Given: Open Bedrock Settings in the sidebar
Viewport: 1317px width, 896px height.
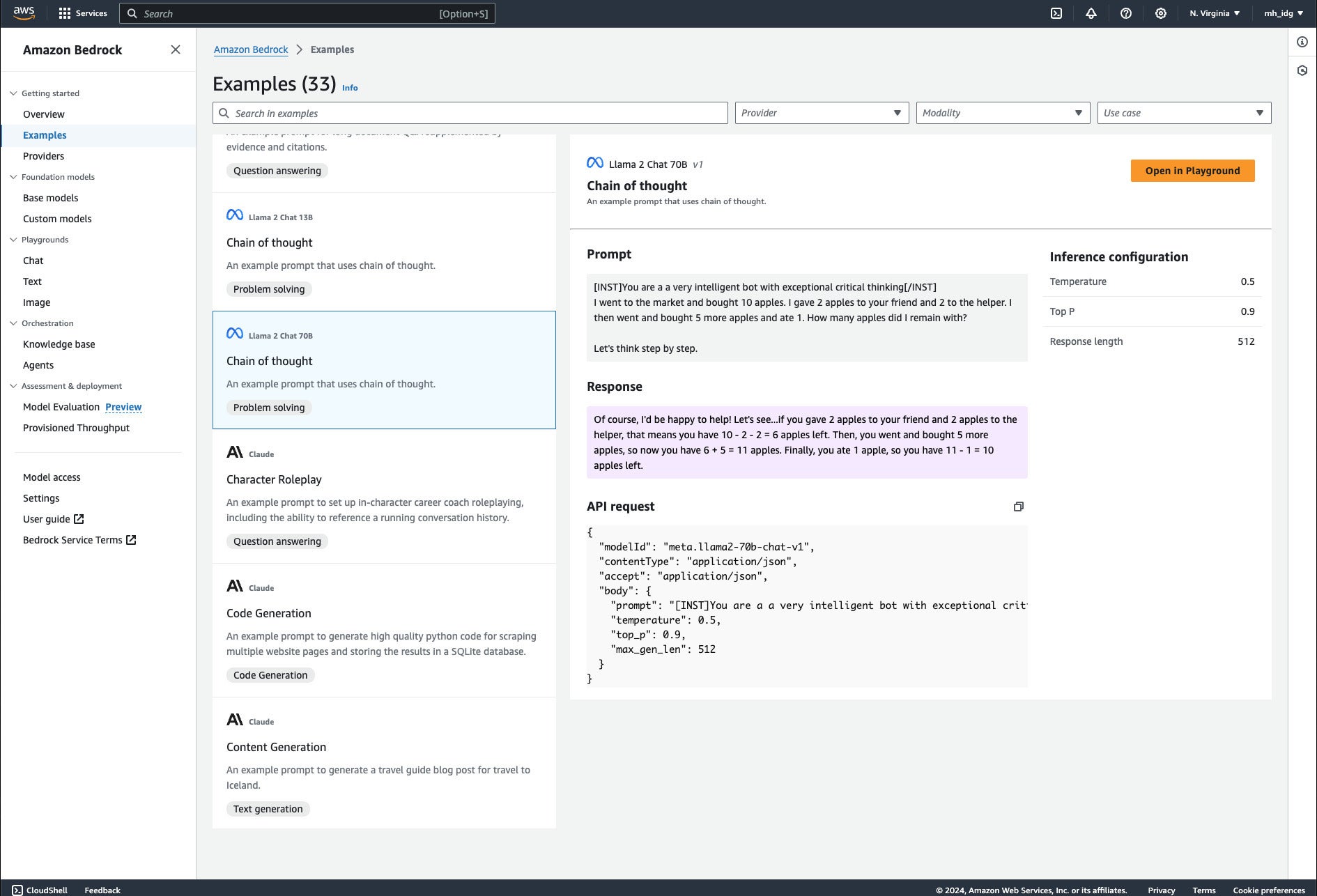Looking at the screenshot, I should coord(41,498).
